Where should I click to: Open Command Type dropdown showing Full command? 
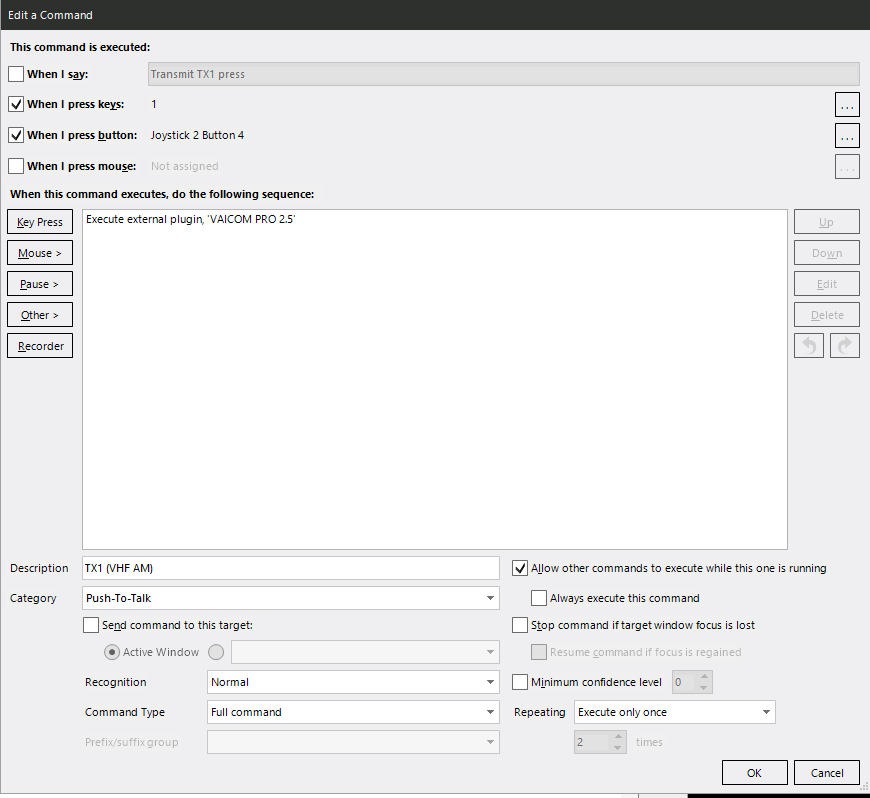click(353, 712)
